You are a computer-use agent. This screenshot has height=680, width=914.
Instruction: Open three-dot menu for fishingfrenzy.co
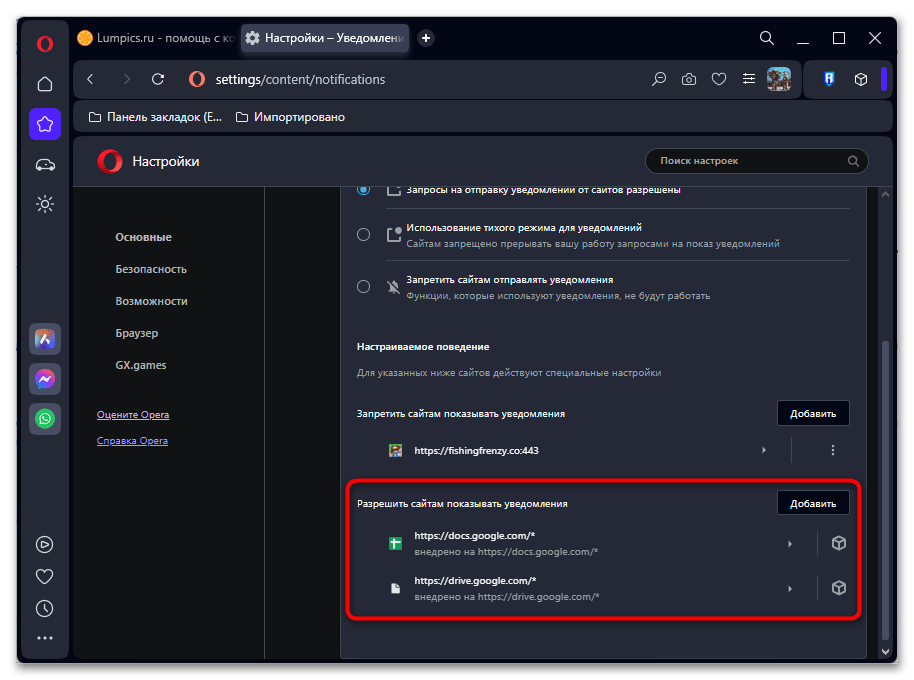coord(832,451)
